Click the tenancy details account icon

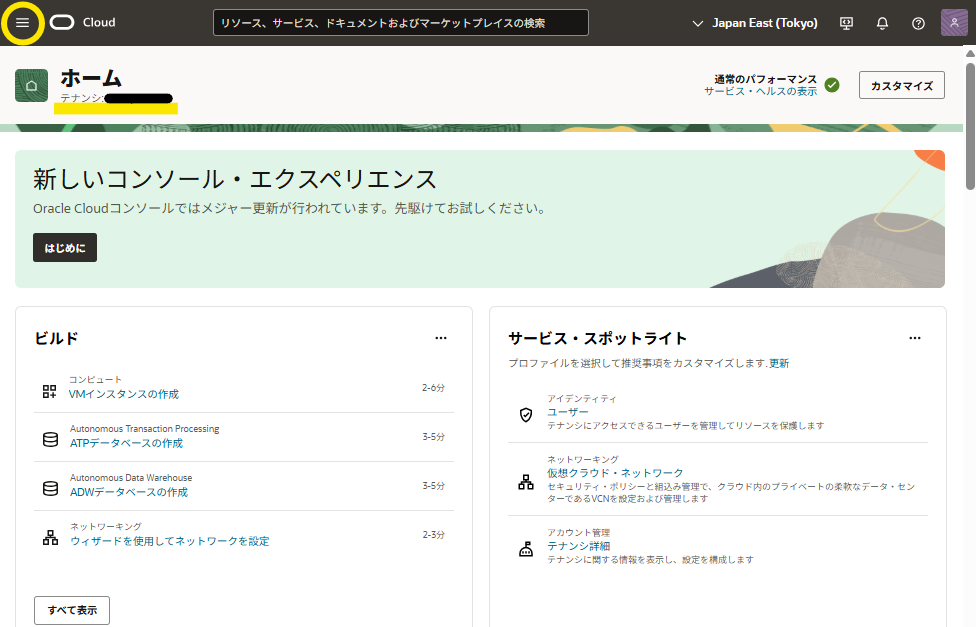point(526,549)
